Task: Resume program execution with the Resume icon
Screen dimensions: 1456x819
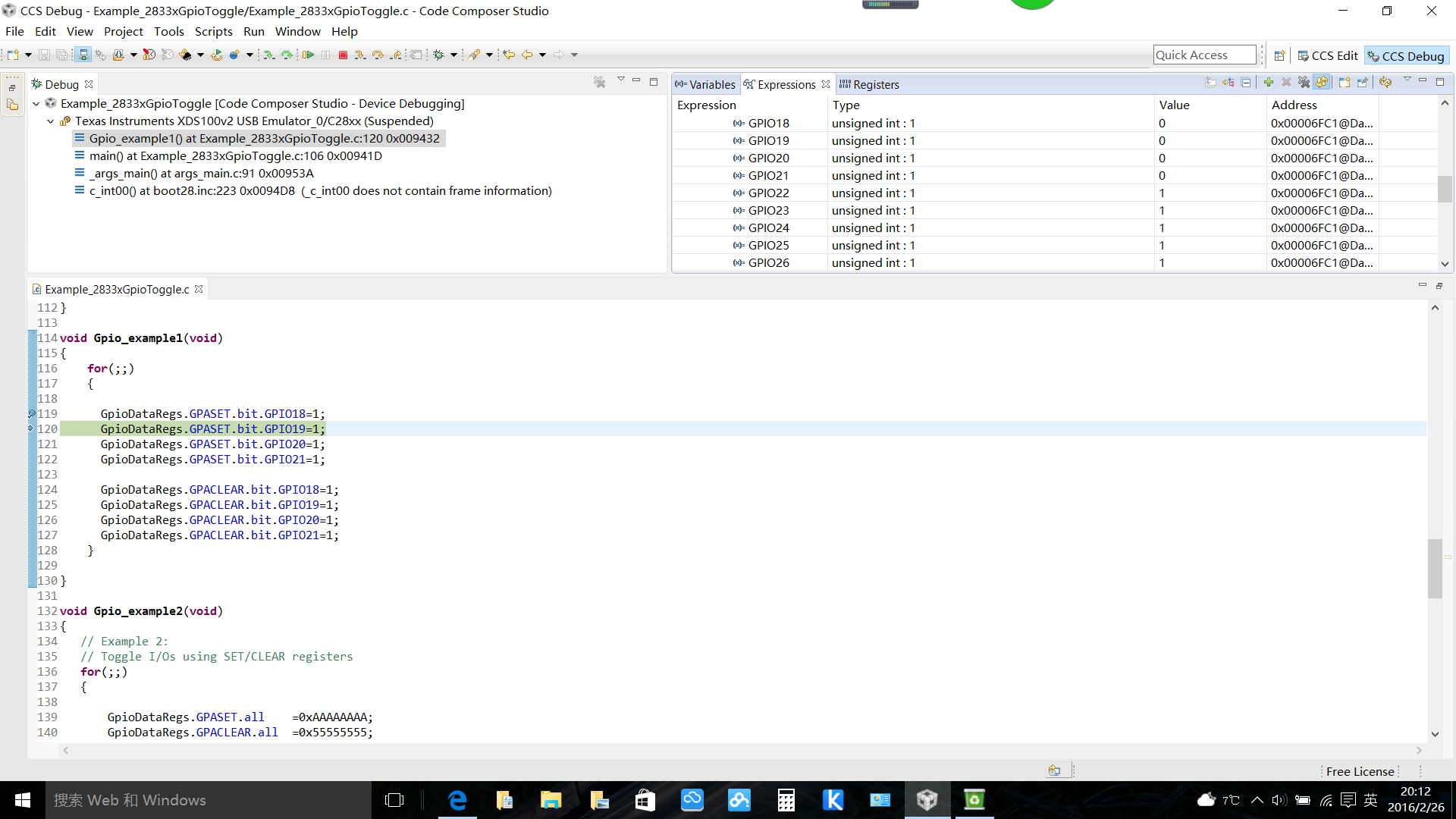Action: click(308, 55)
